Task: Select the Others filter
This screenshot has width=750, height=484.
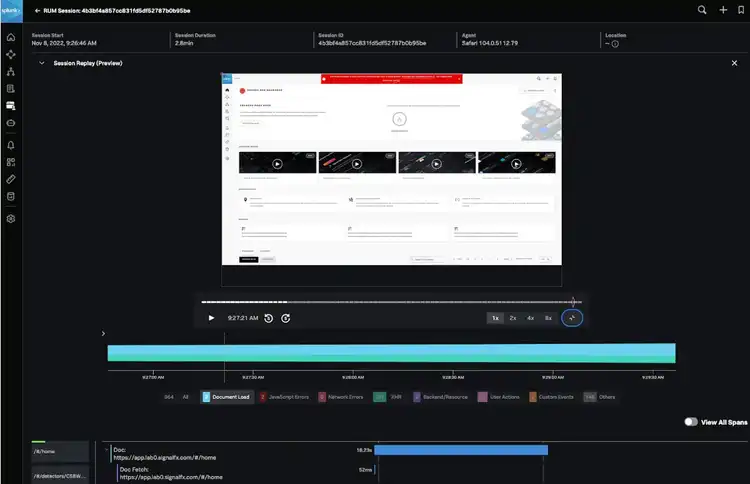Action: pos(599,397)
